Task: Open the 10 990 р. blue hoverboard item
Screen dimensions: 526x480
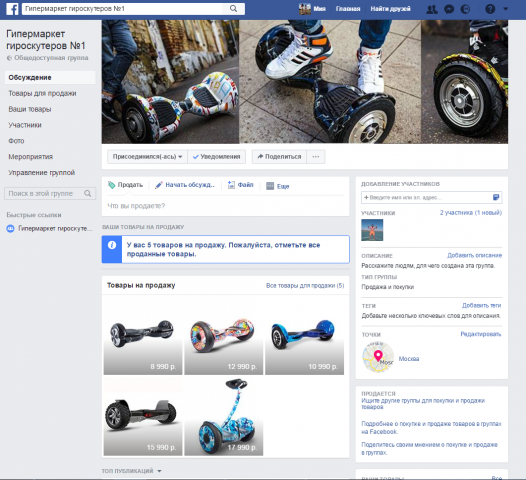Action: (x=305, y=336)
